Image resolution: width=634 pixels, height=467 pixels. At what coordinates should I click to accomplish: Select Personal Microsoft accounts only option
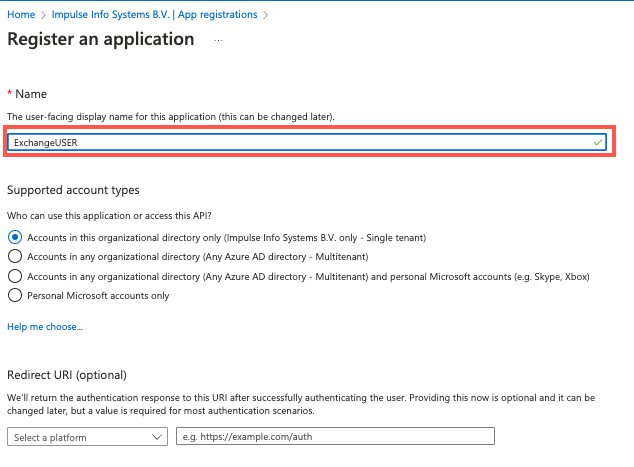point(15,295)
